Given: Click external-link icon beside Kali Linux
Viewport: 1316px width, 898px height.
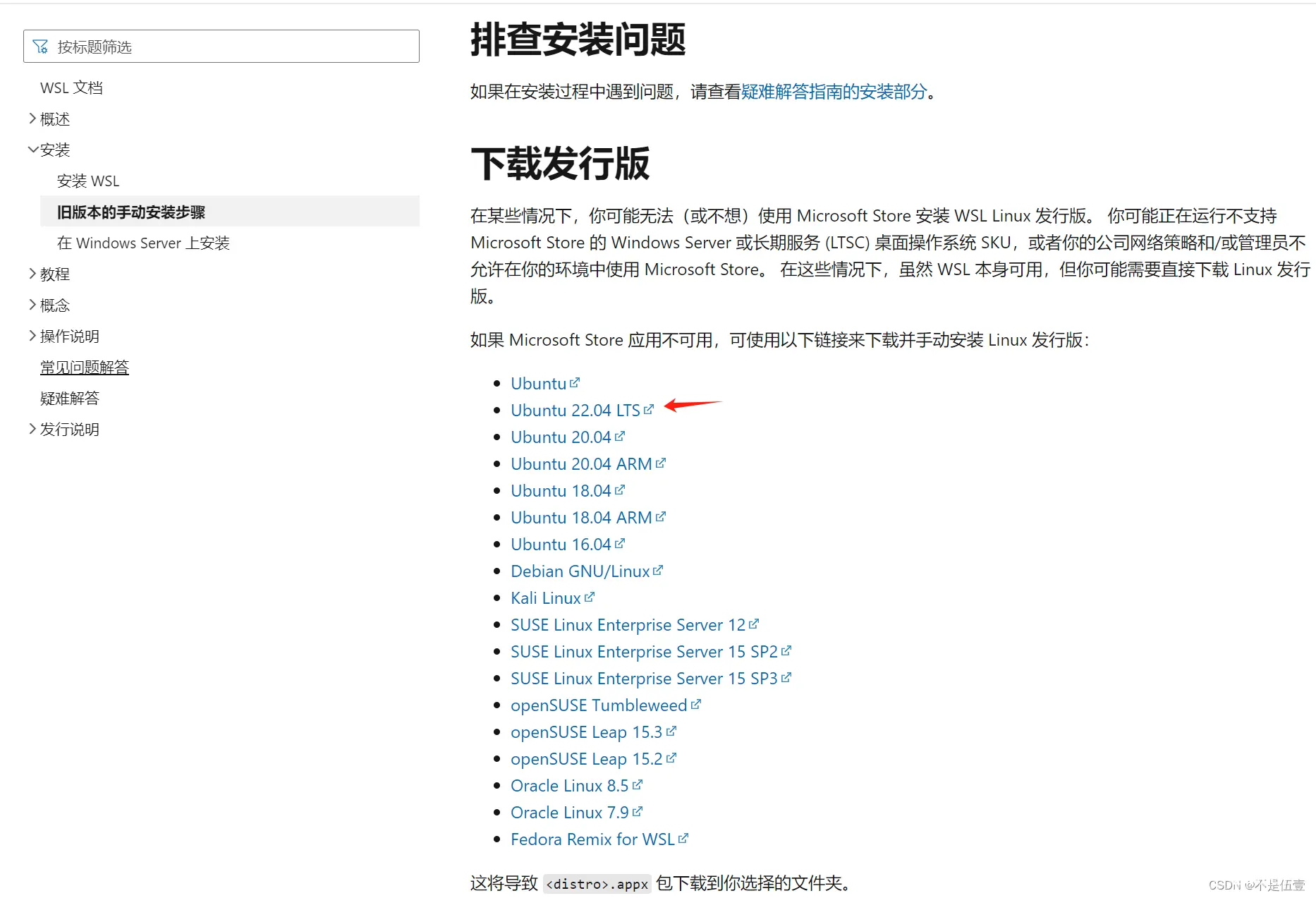Looking at the screenshot, I should click(x=590, y=597).
